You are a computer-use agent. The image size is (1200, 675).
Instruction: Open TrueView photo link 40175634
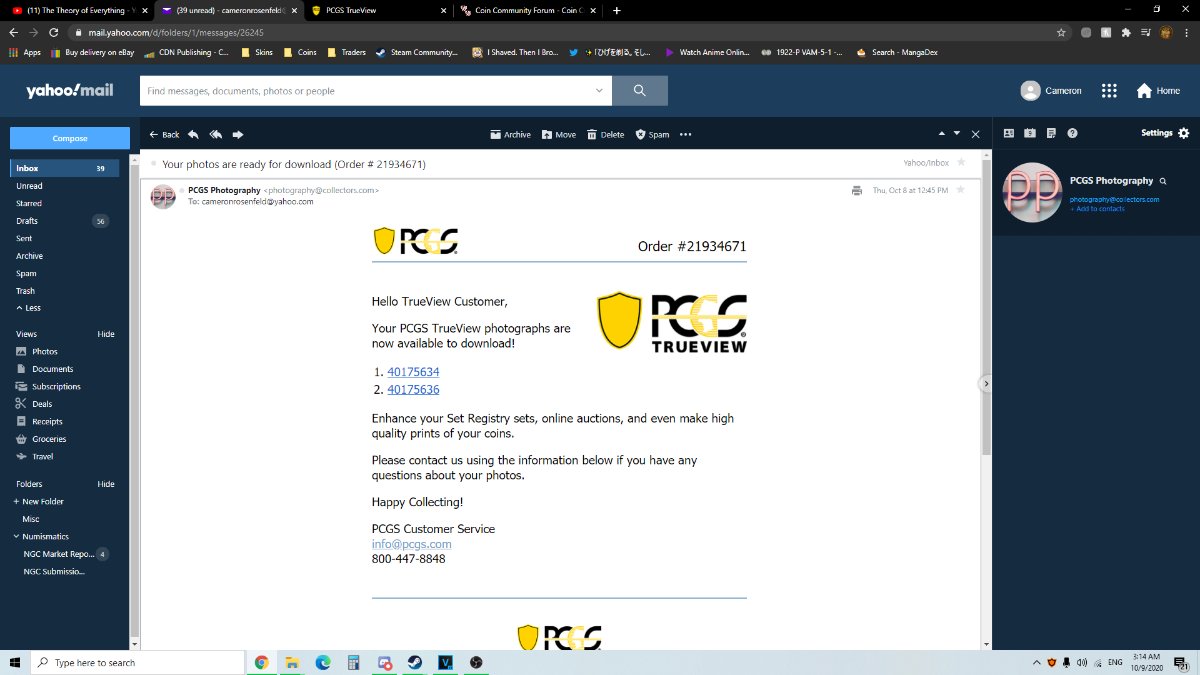pyautogui.click(x=413, y=372)
